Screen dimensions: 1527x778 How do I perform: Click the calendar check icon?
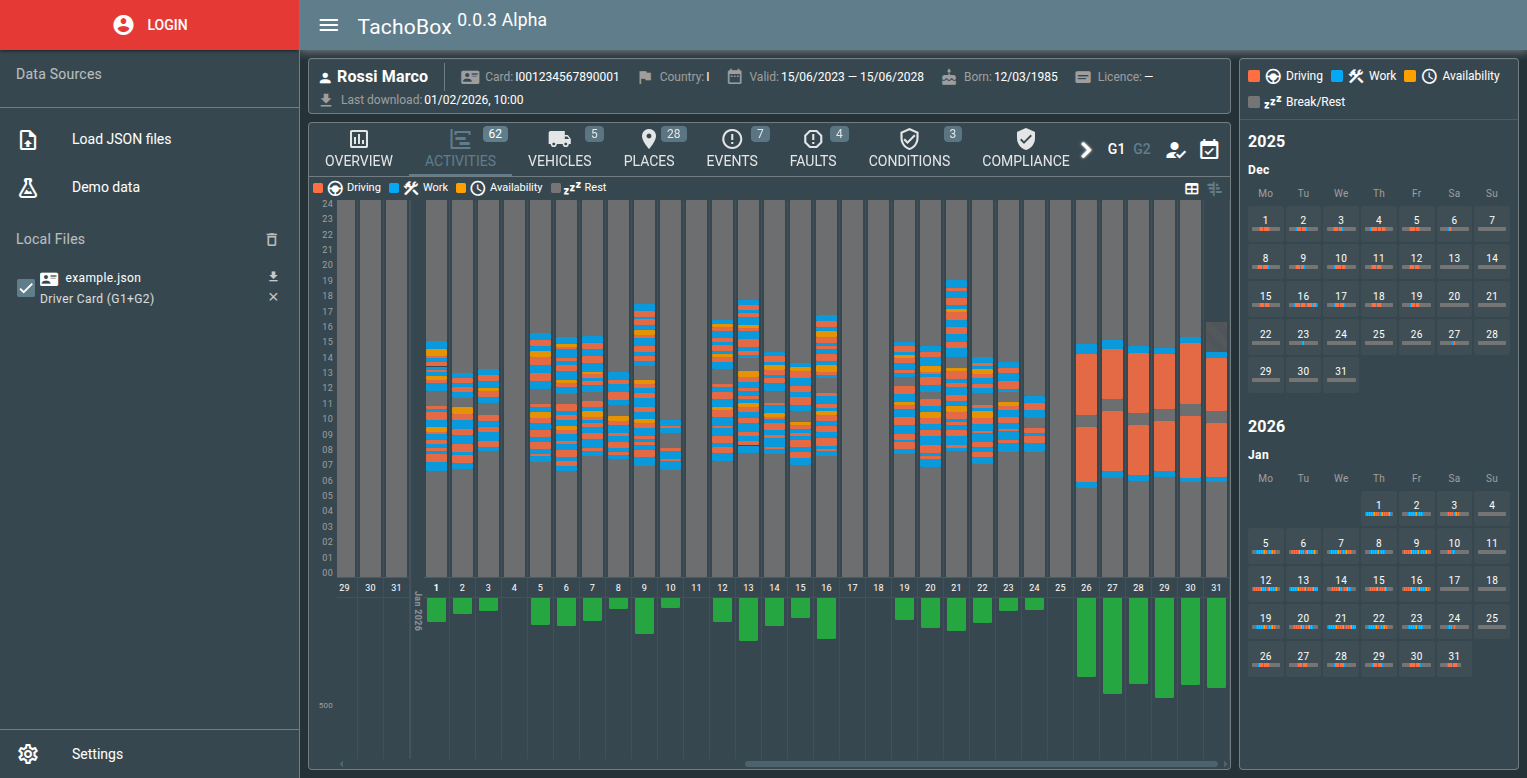(1209, 149)
